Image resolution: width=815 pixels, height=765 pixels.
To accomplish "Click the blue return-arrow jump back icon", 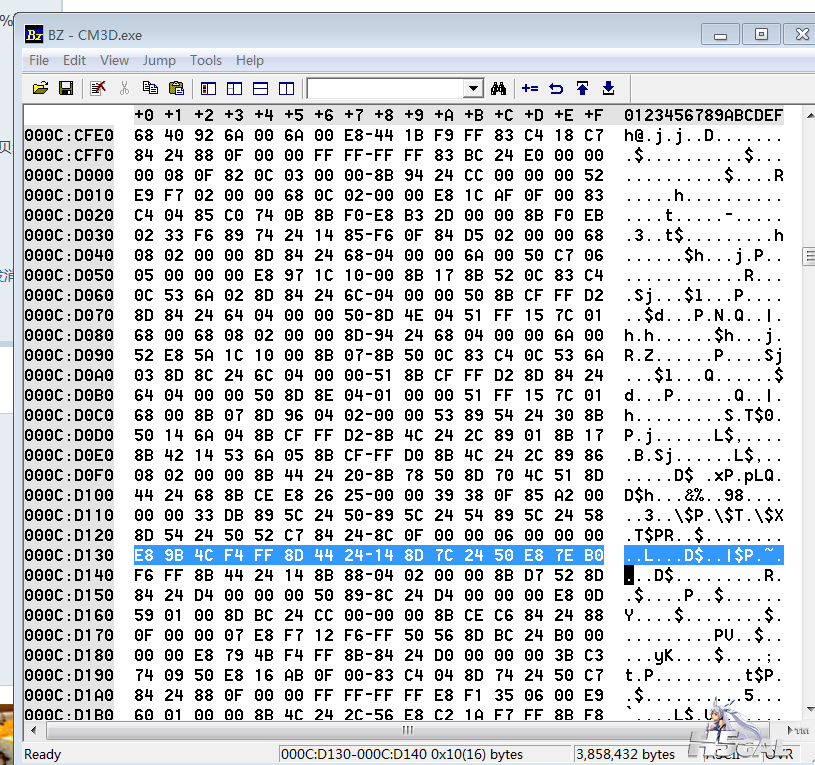I will pyautogui.click(x=556, y=88).
